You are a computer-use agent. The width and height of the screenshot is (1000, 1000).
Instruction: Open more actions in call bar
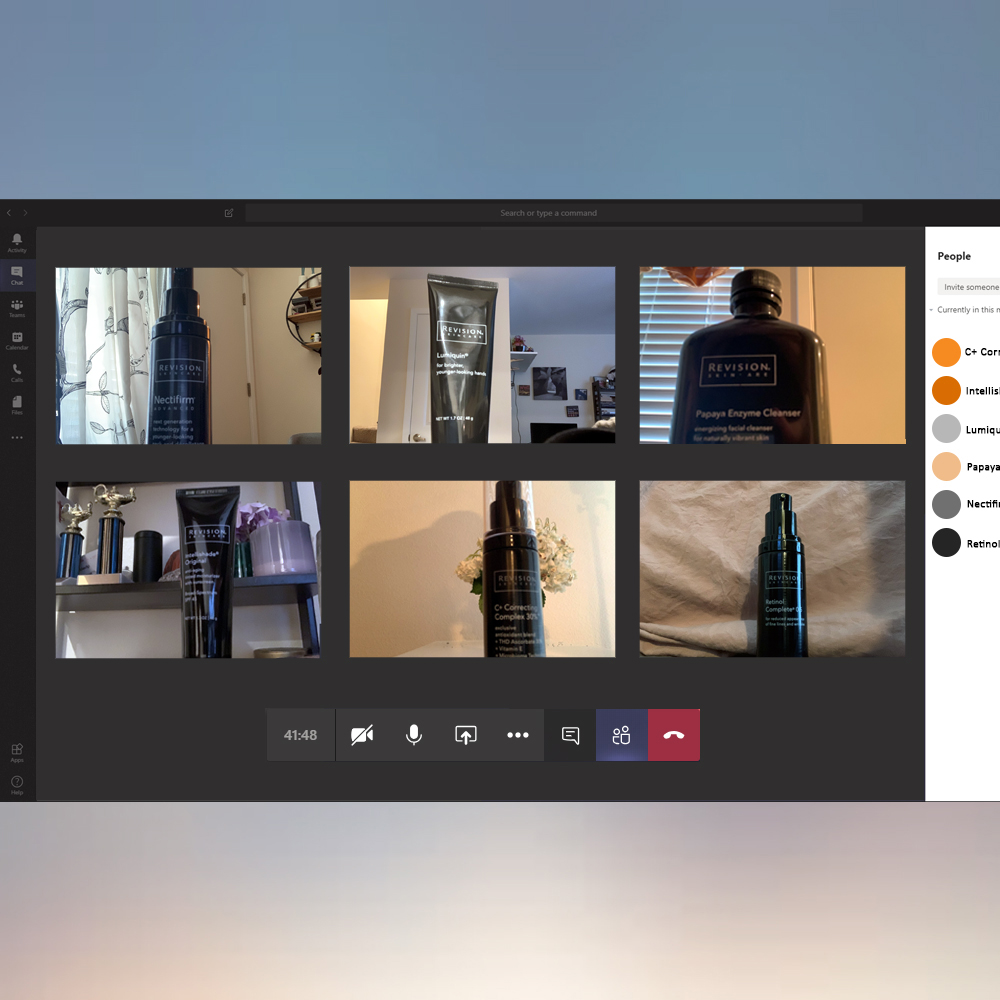click(518, 735)
